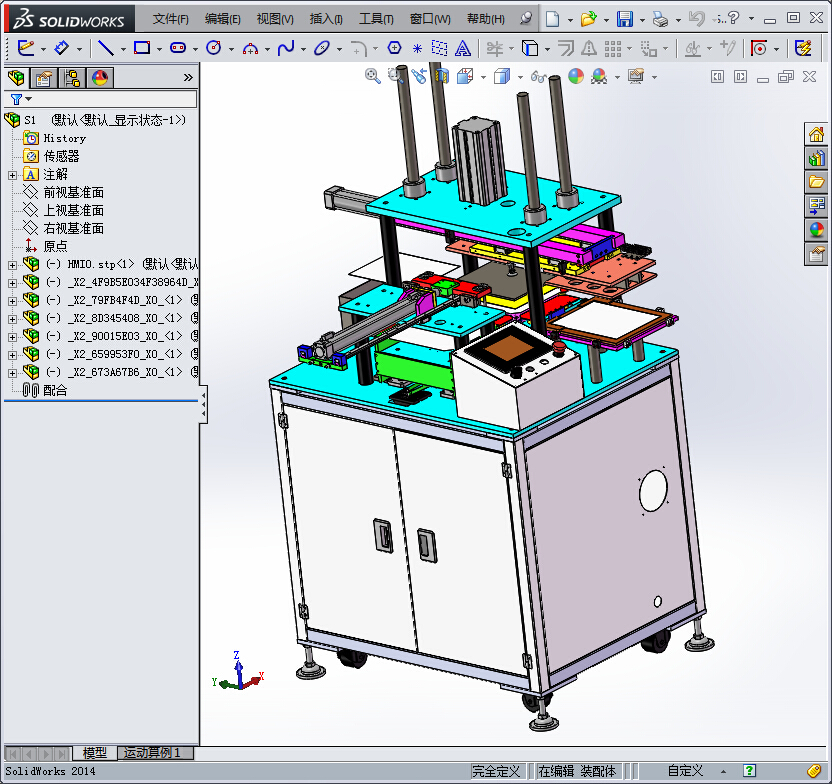Screen dimensions: 832x784
Task: Select the Linear Sketch Pattern tool
Action: pyautogui.click(x=613, y=49)
